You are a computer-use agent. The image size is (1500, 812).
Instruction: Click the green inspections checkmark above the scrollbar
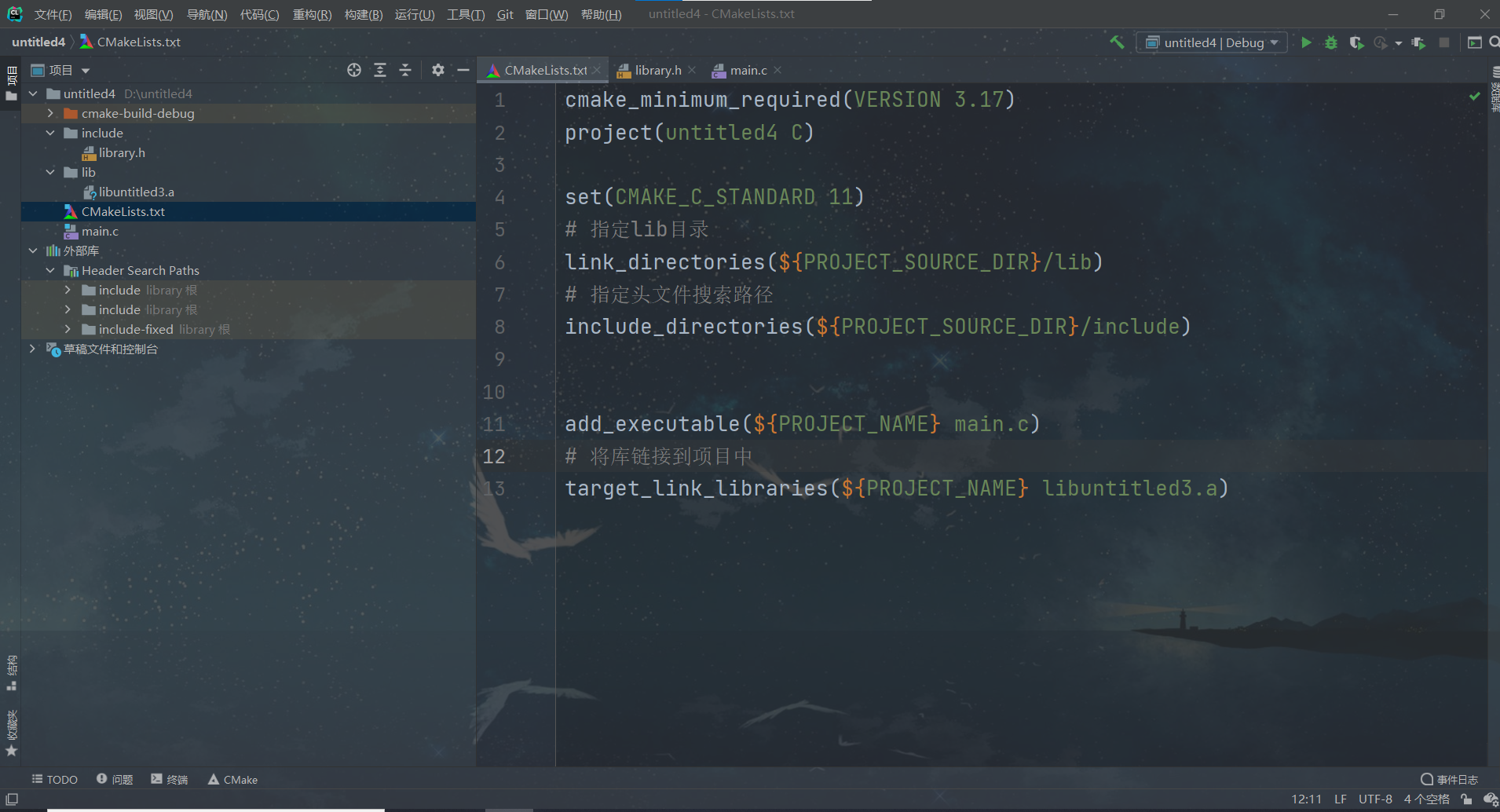[1474, 96]
